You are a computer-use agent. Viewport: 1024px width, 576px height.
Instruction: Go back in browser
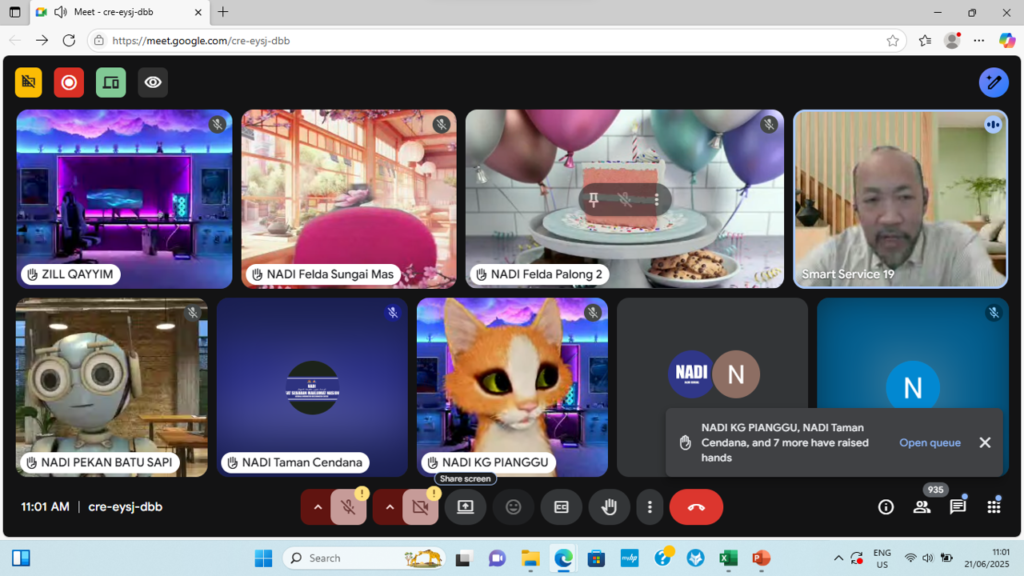pos(14,40)
